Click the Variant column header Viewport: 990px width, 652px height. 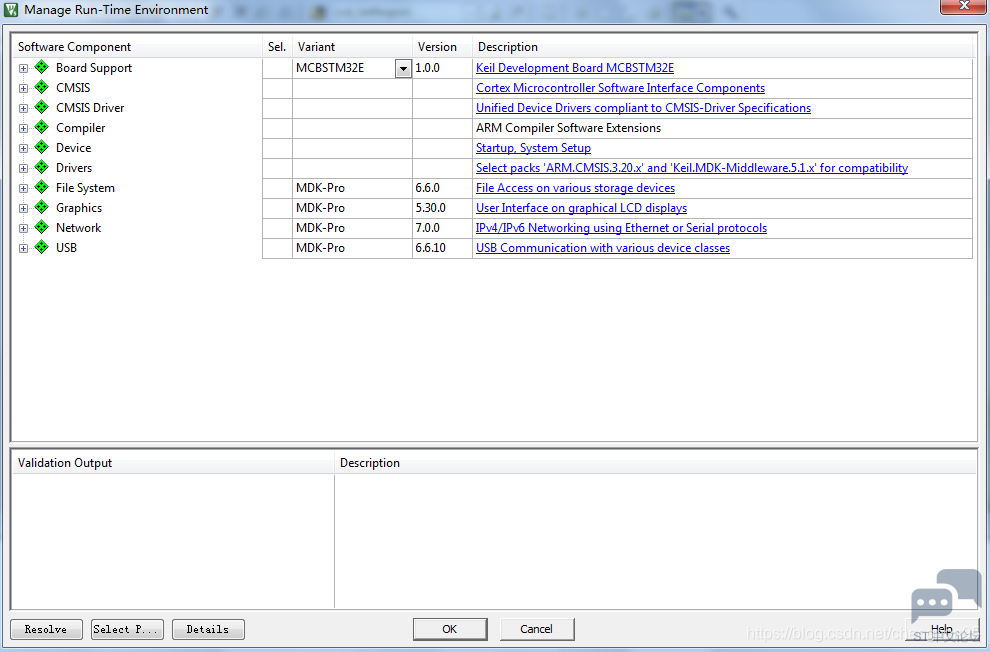pos(352,47)
